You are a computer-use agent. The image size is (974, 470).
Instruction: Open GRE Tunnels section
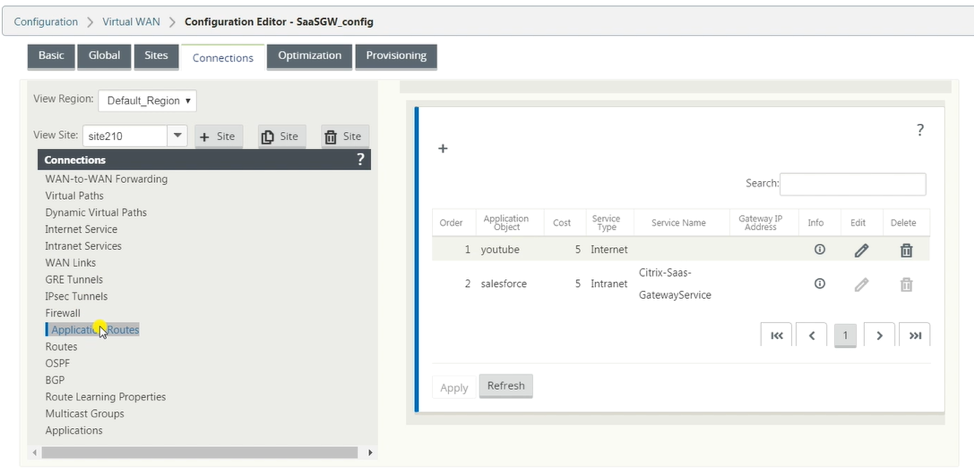(74, 279)
